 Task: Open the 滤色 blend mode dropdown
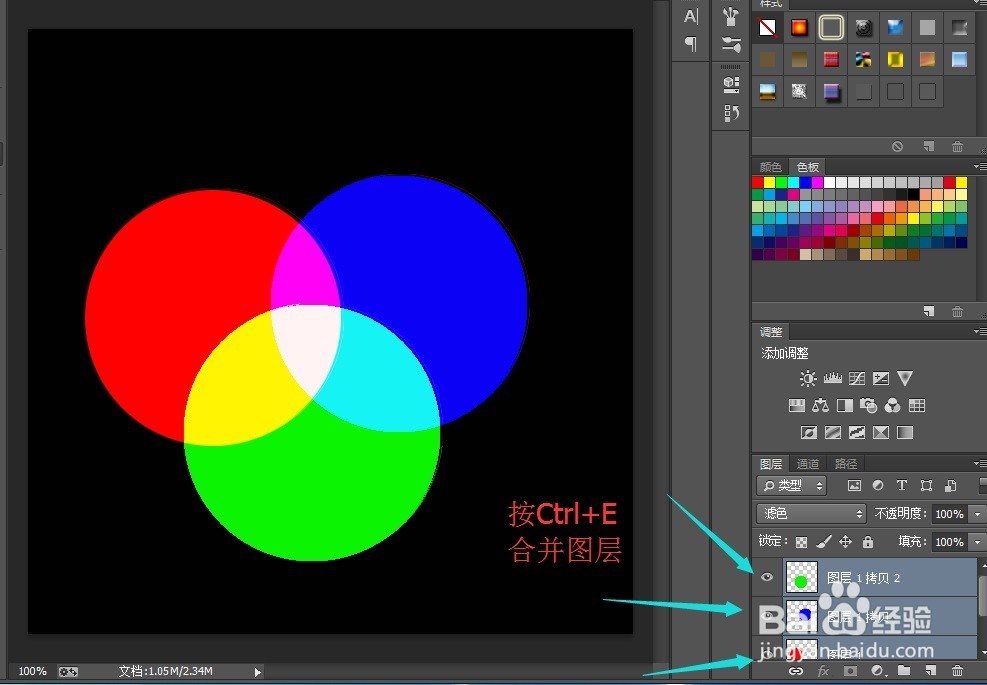(812, 514)
